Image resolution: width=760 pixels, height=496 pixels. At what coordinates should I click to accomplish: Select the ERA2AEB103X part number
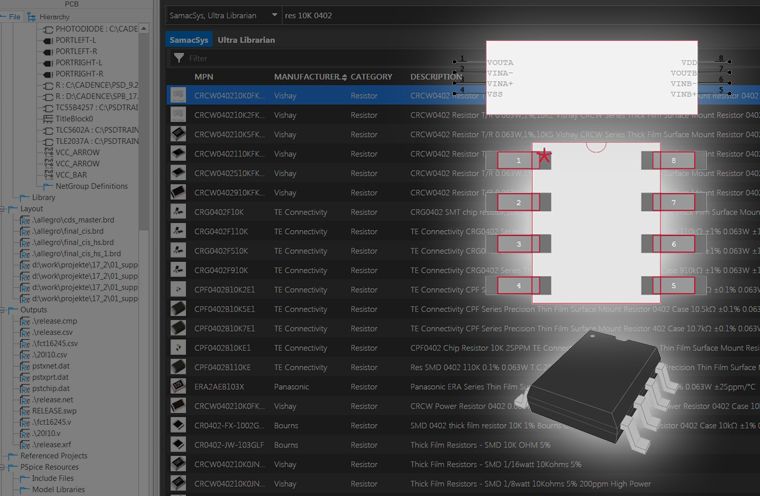click(219, 386)
